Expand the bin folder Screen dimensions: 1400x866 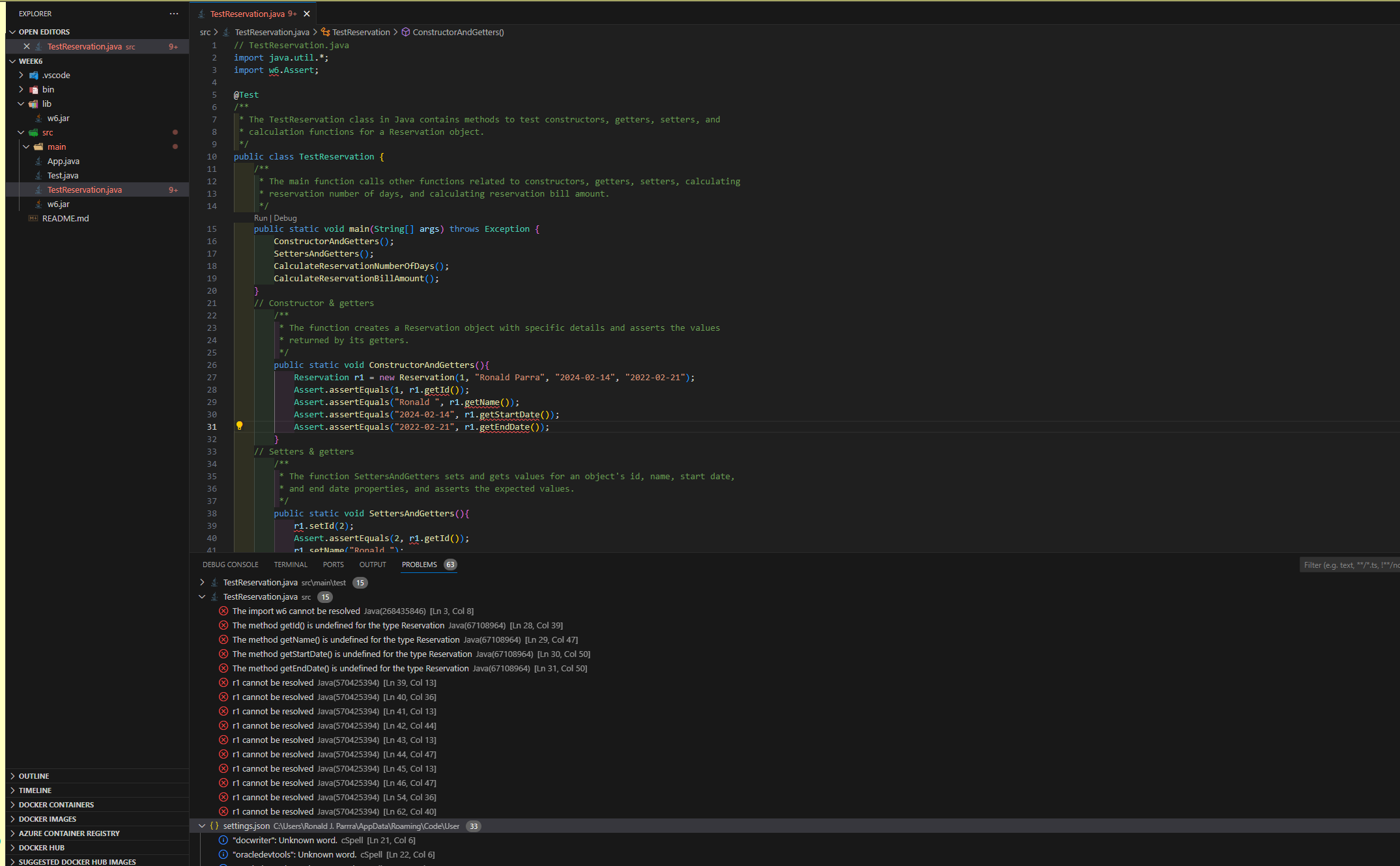click(x=21, y=89)
